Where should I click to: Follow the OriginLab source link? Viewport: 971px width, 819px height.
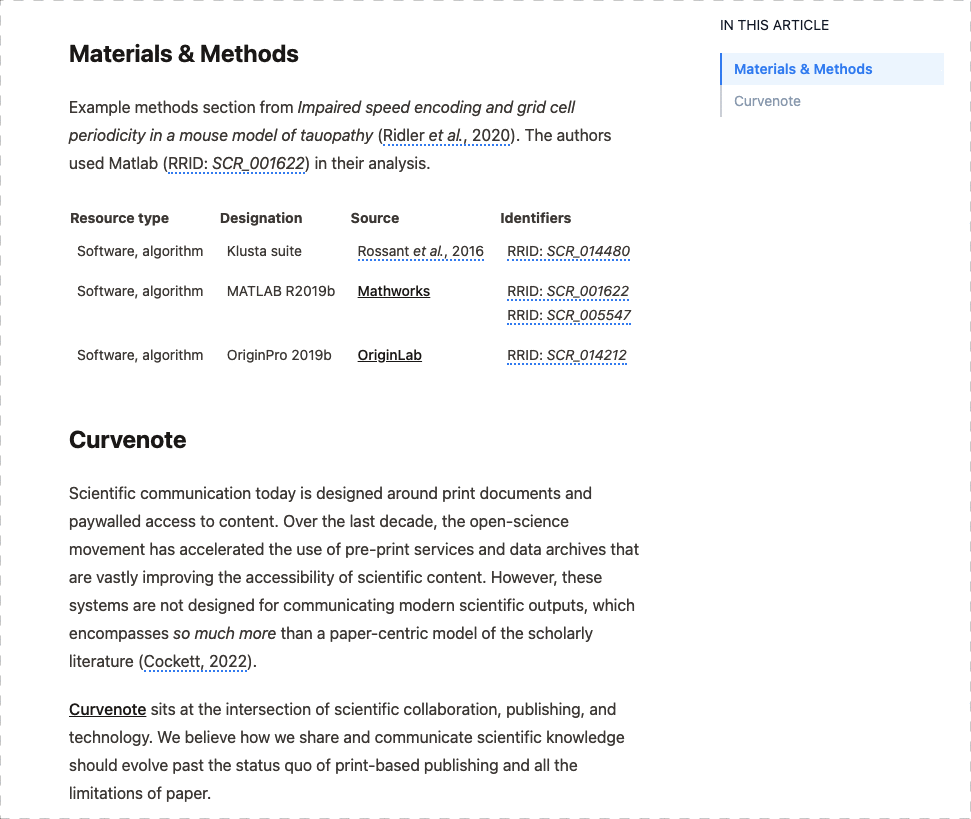(x=390, y=355)
